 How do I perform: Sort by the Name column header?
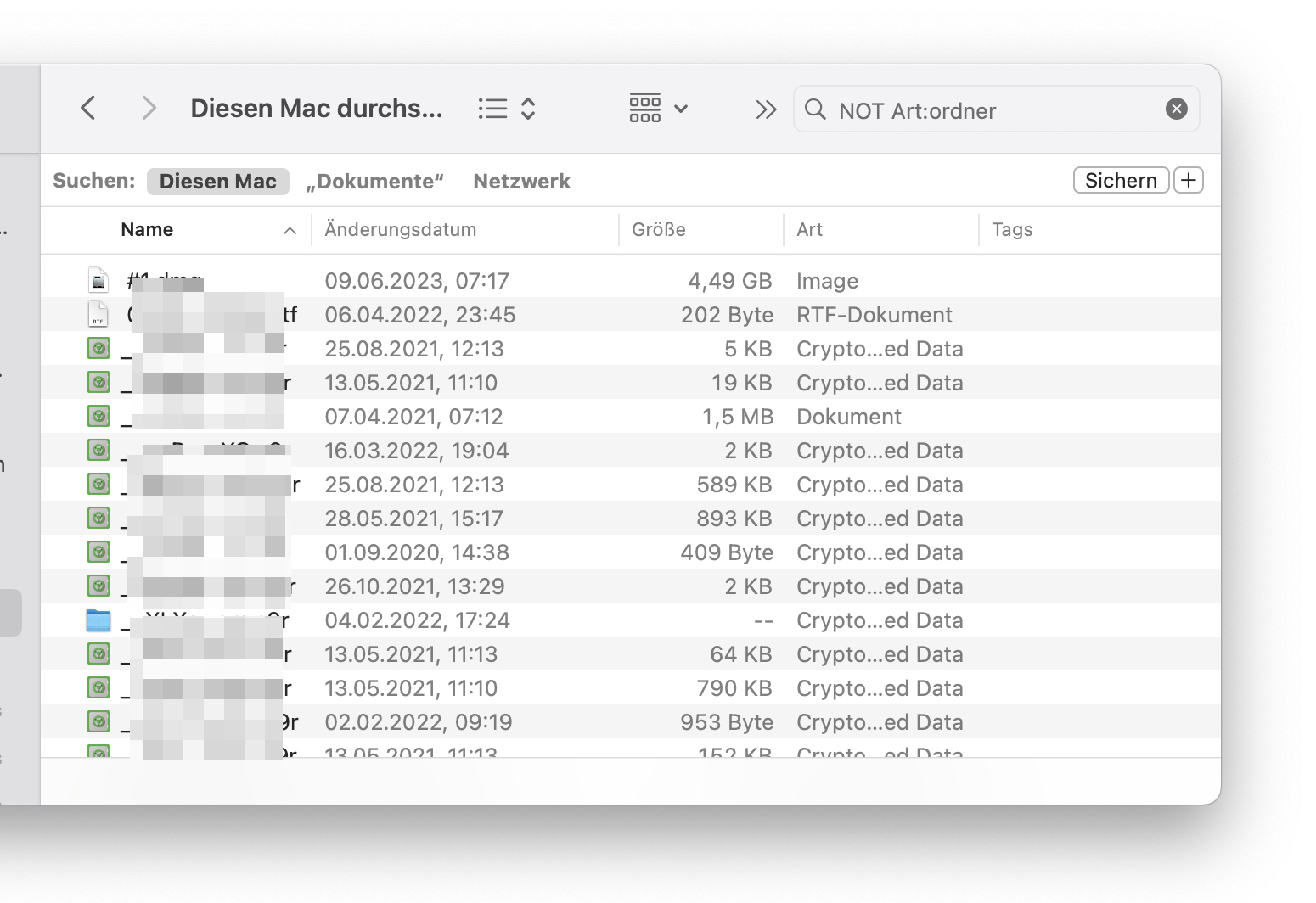pos(147,230)
